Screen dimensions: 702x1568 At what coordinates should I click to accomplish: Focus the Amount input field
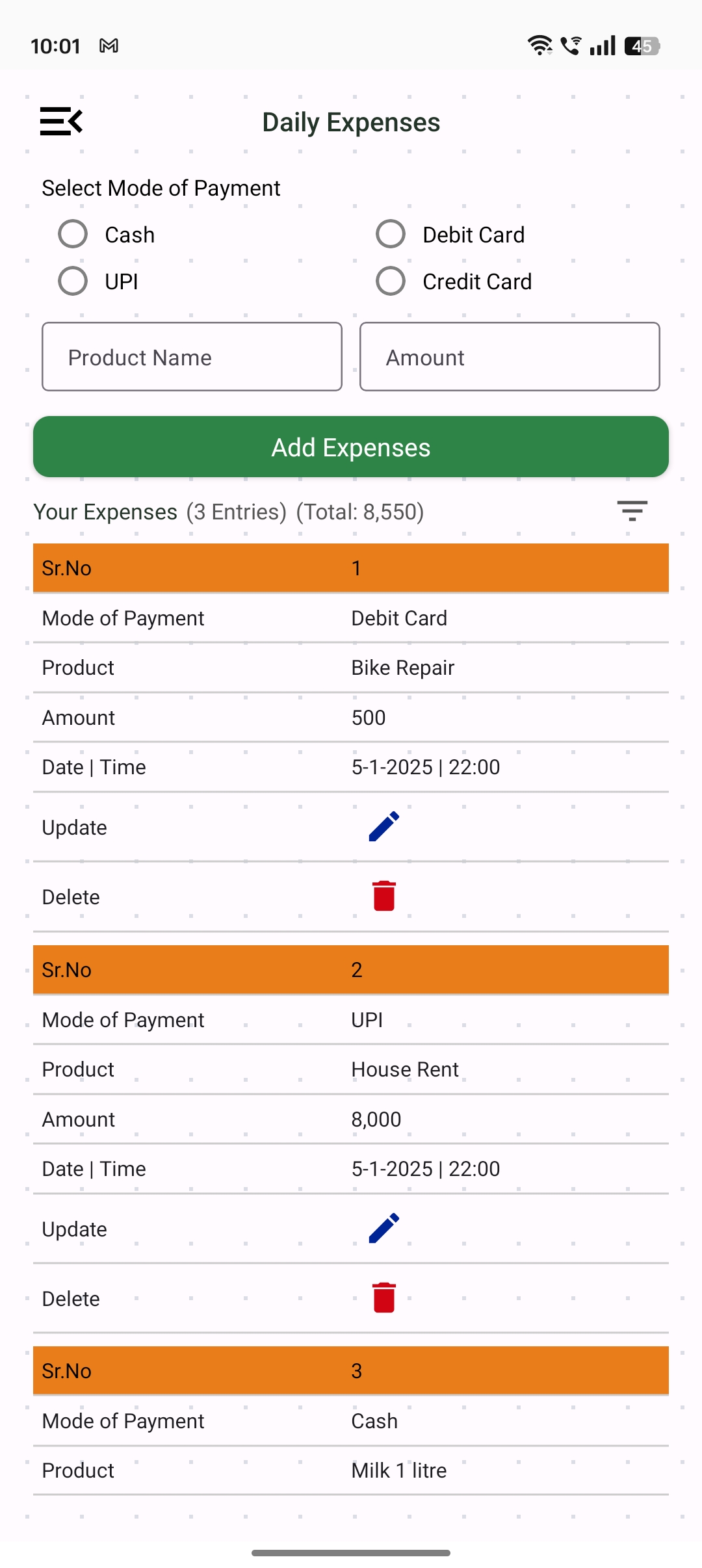(x=510, y=357)
